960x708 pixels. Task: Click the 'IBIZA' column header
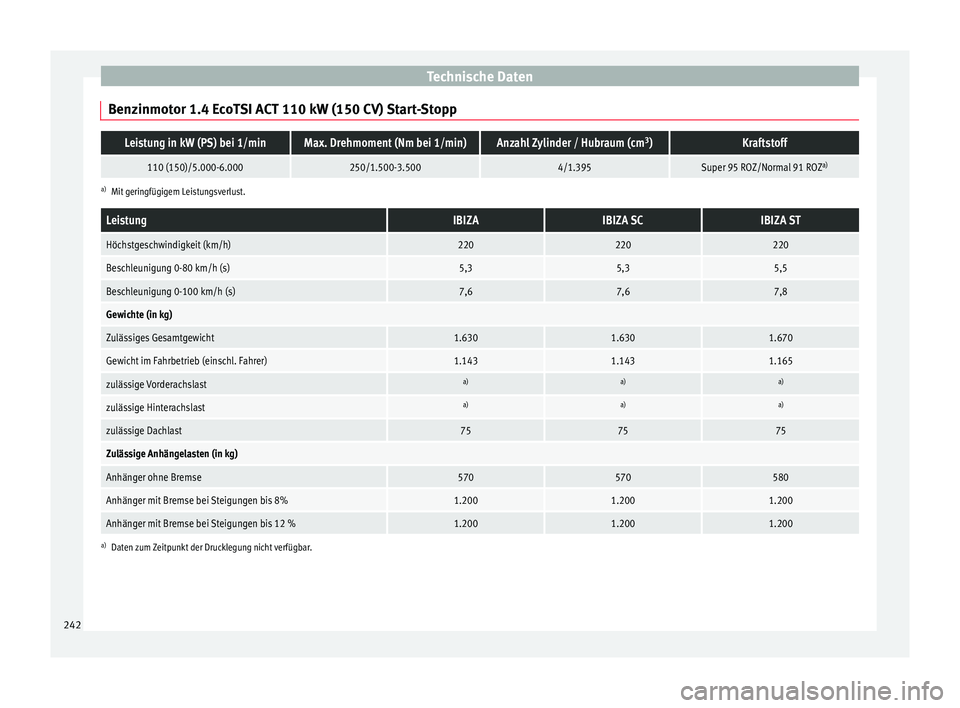(466, 220)
